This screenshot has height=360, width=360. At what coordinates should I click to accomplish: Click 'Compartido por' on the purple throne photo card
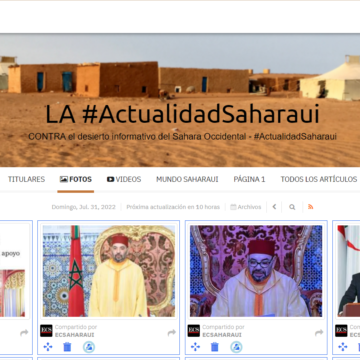pos(223,327)
